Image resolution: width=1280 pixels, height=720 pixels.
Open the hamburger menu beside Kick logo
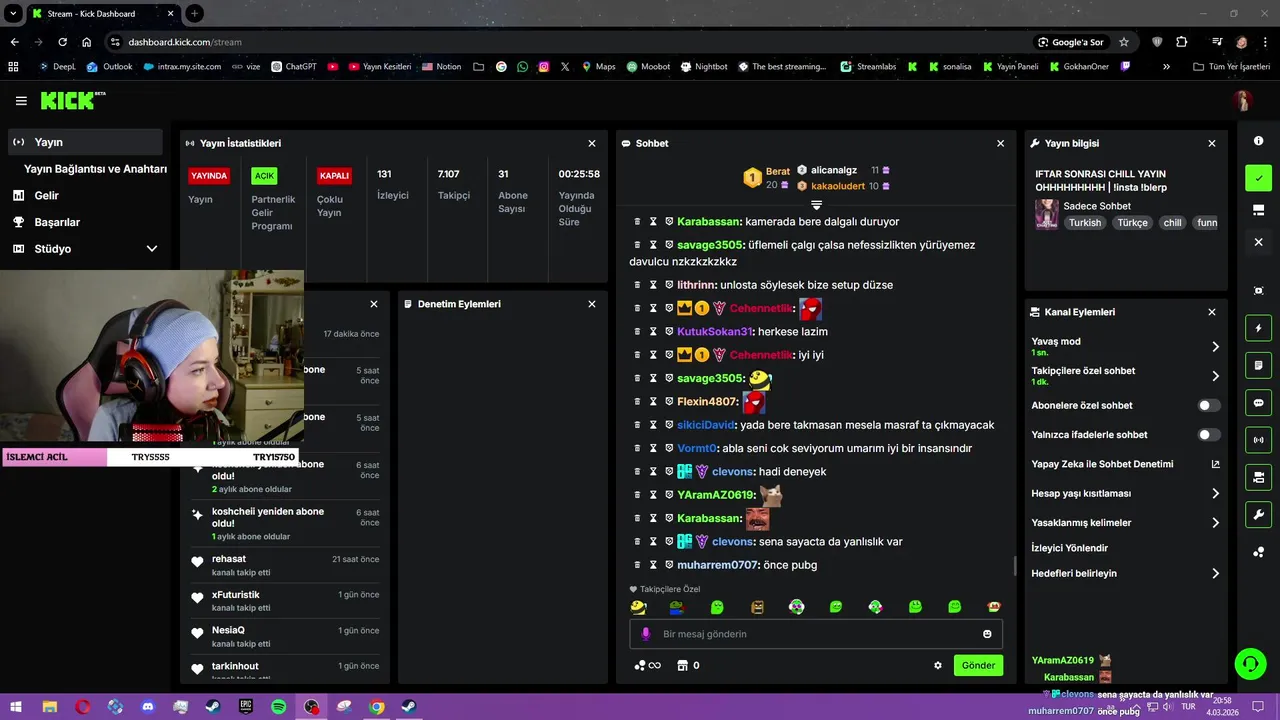[21, 101]
